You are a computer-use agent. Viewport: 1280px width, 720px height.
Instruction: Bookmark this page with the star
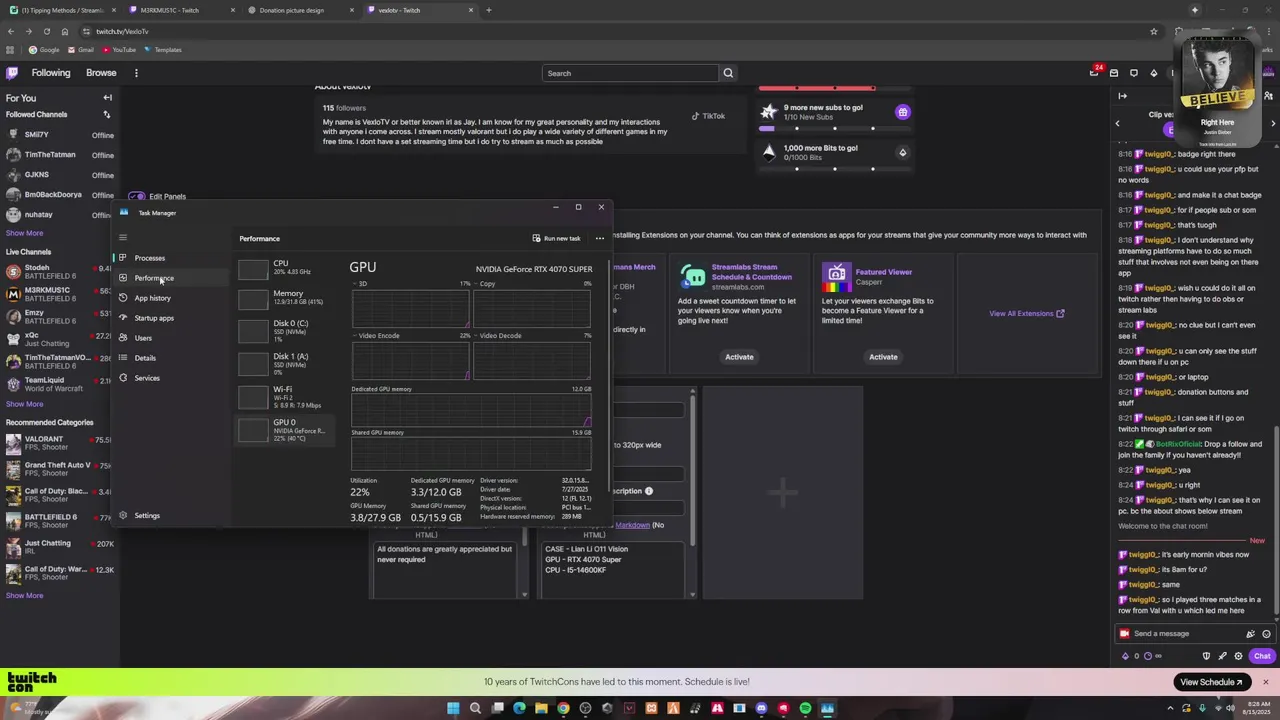[1153, 32]
